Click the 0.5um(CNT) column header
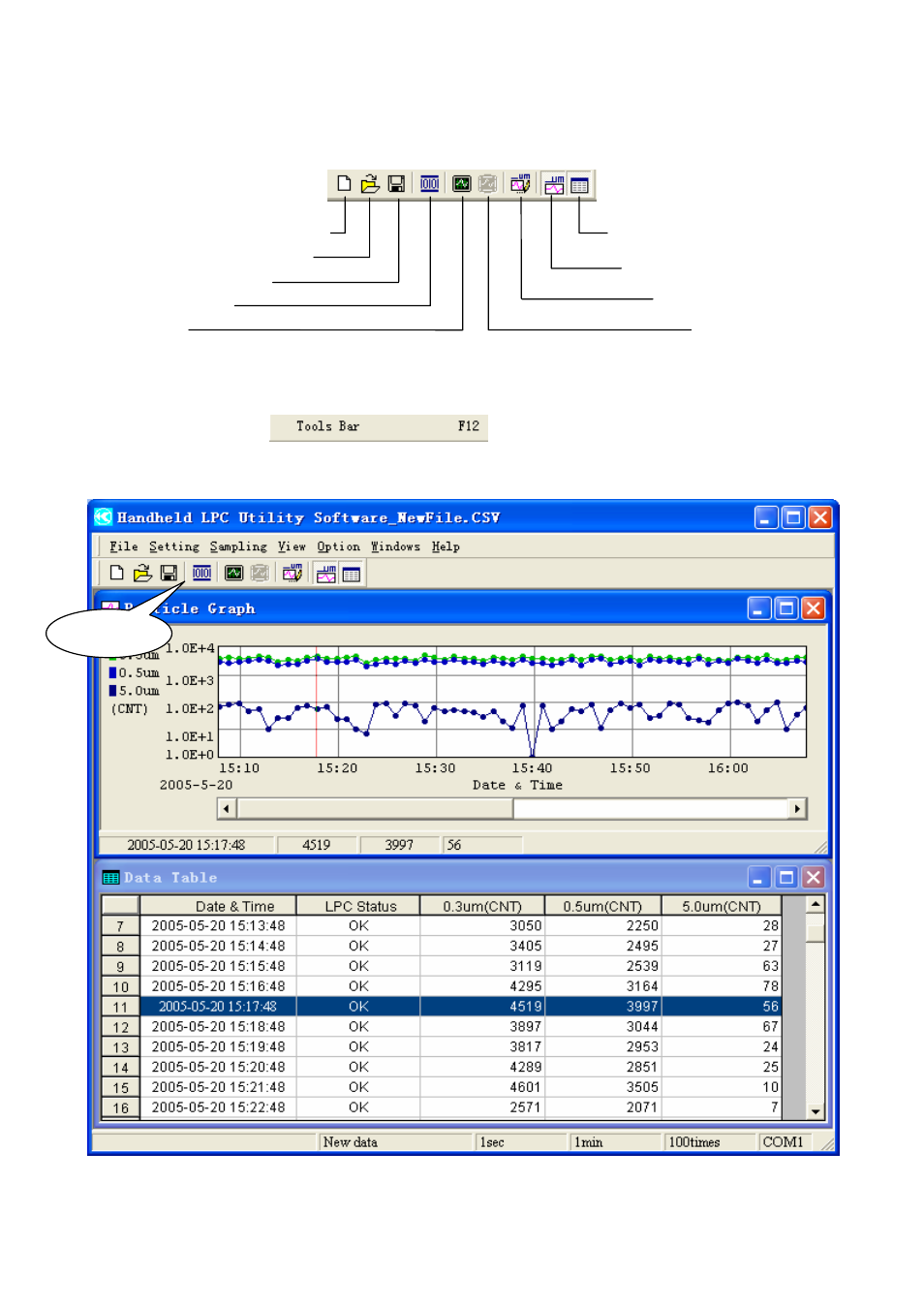924x1308 pixels. (x=602, y=906)
